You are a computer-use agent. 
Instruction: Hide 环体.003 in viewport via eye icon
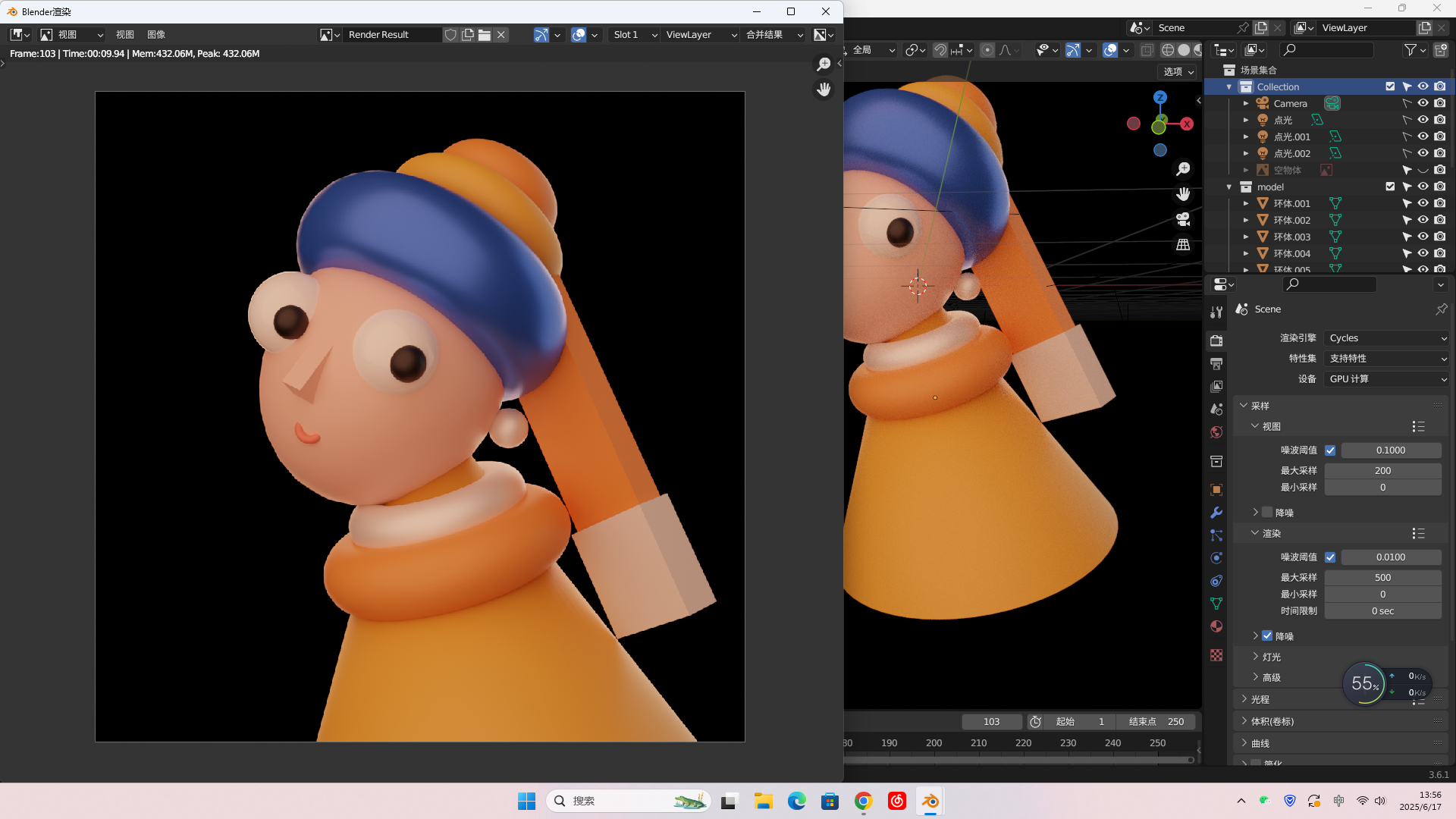(x=1423, y=237)
